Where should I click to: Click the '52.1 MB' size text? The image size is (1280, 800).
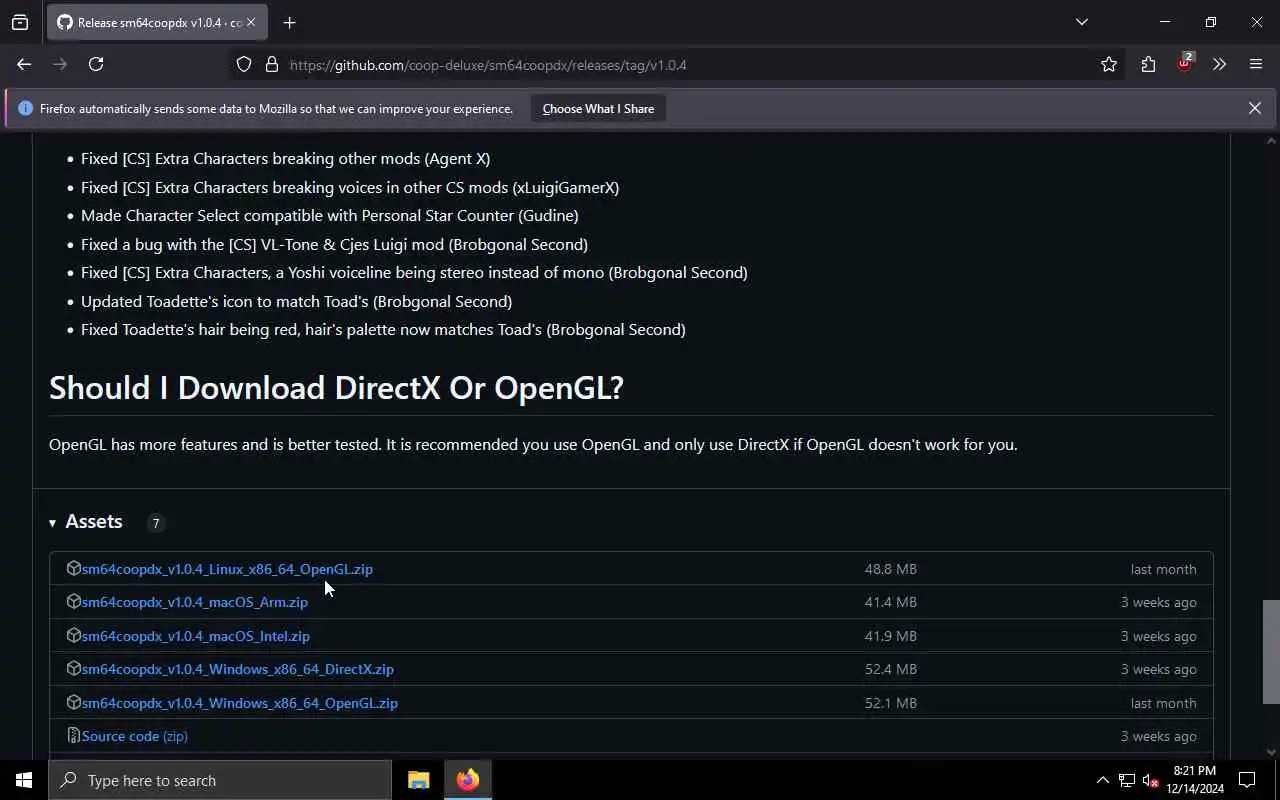pos(890,703)
